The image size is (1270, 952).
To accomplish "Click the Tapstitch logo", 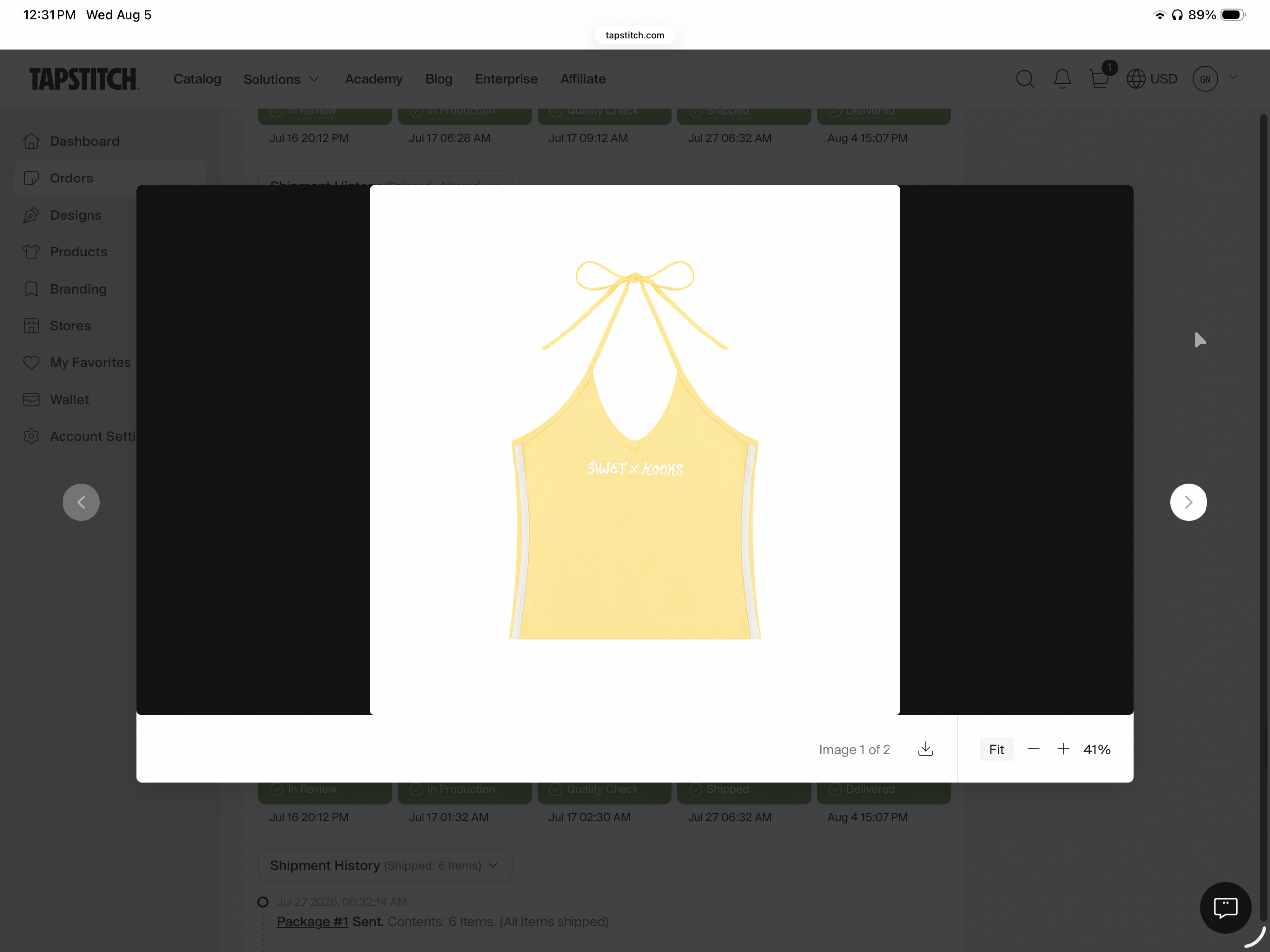I will coord(84,79).
